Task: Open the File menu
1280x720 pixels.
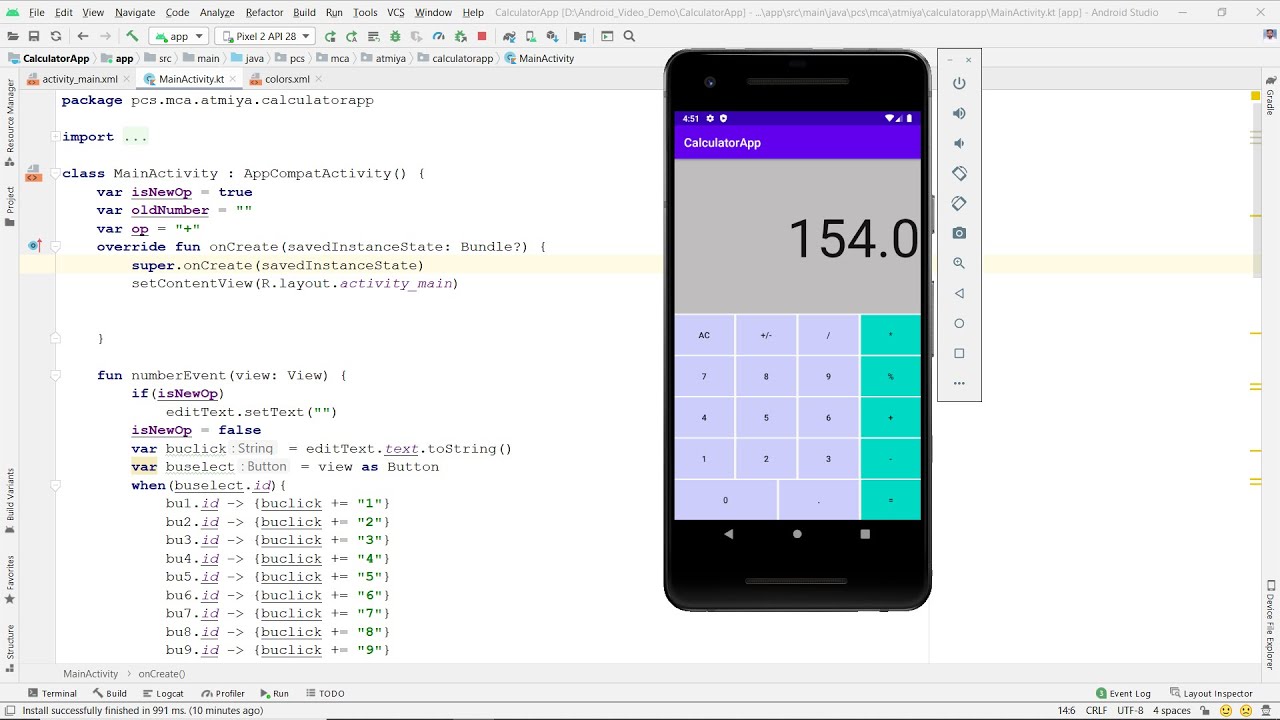Action: point(37,12)
